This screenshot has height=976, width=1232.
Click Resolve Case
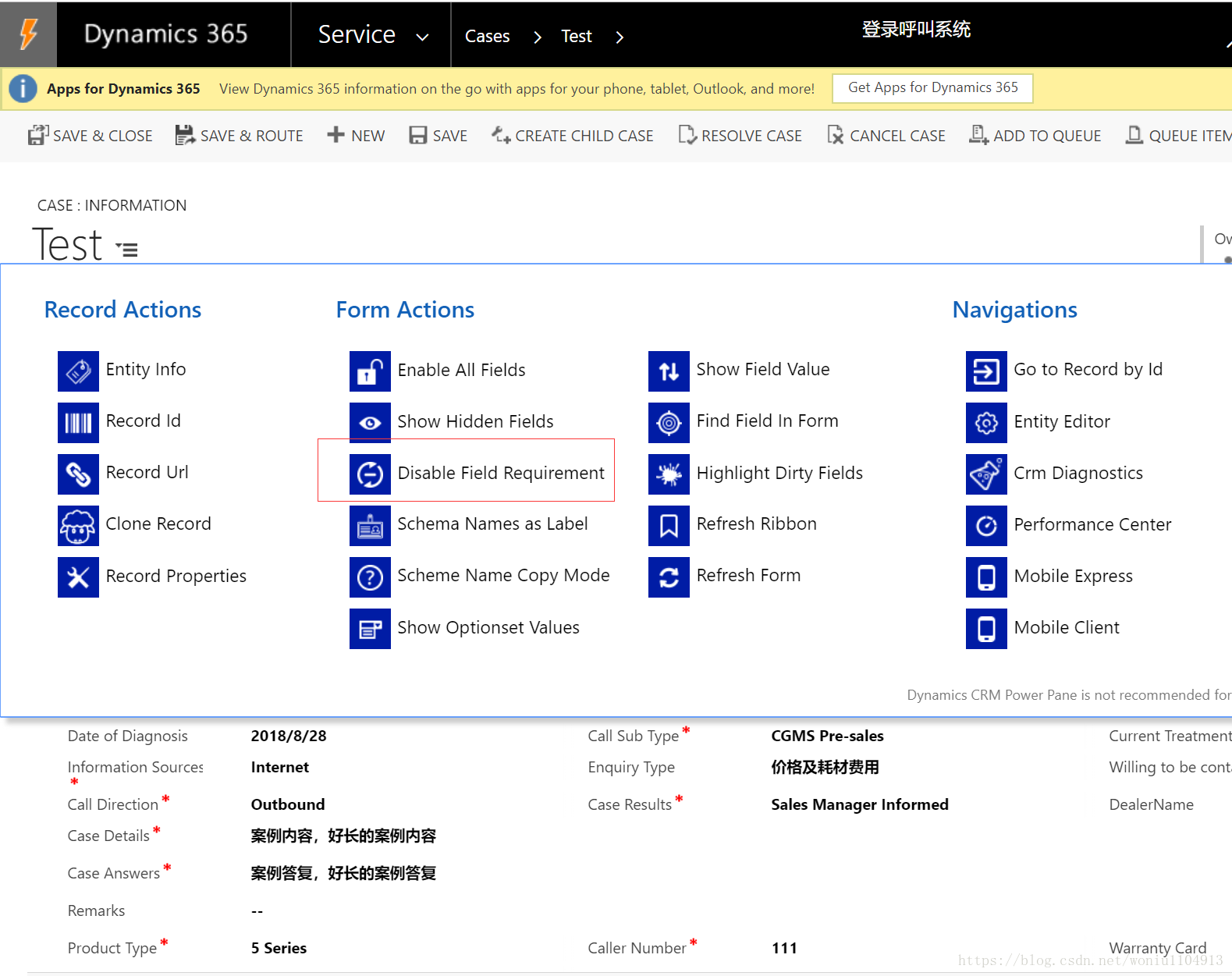pos(740,136)
